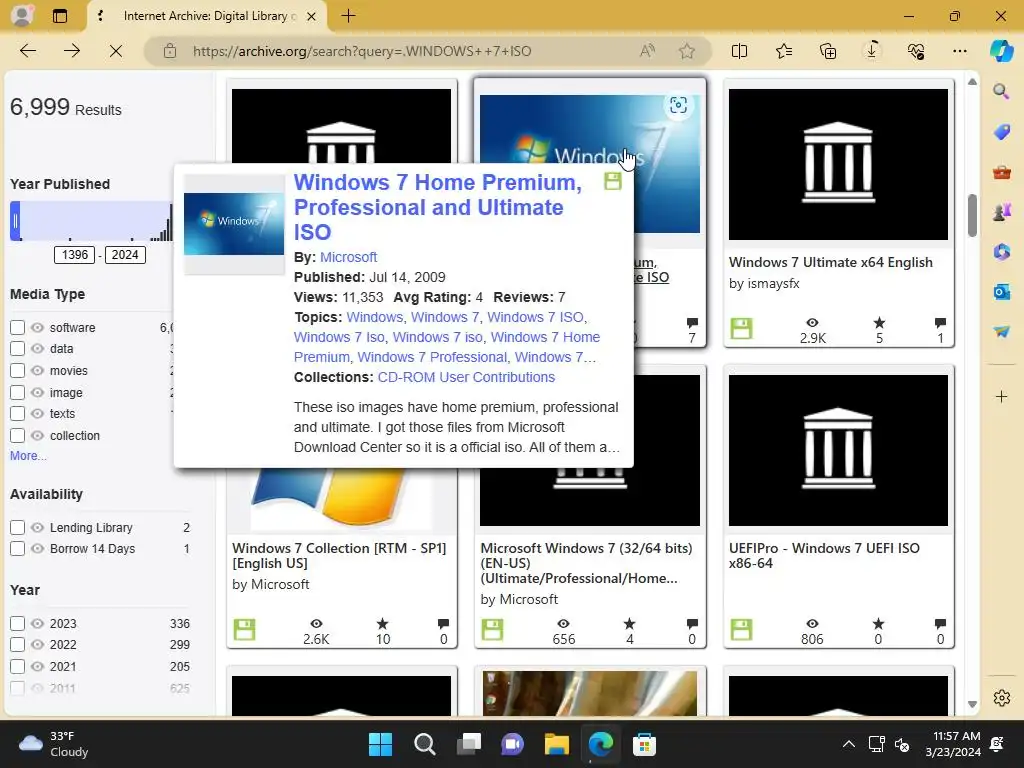Viewport: 1024px width, 768px height.
Task: Open the sidebar Microsoft 365 icon
Action: tap(1001, 251)
